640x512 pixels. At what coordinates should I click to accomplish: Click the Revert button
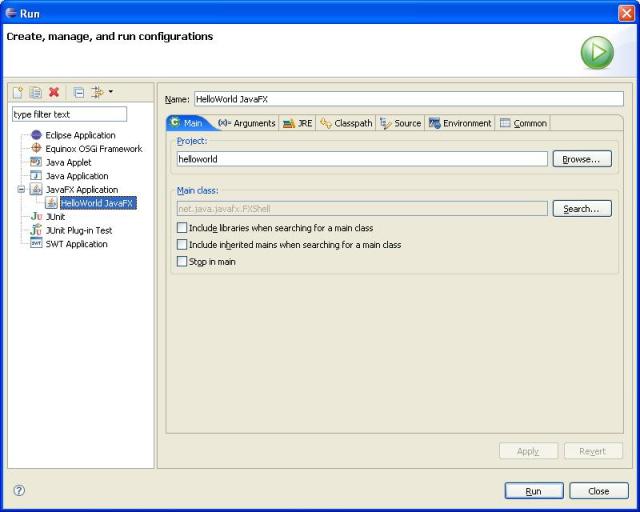[x=593, y=451]
